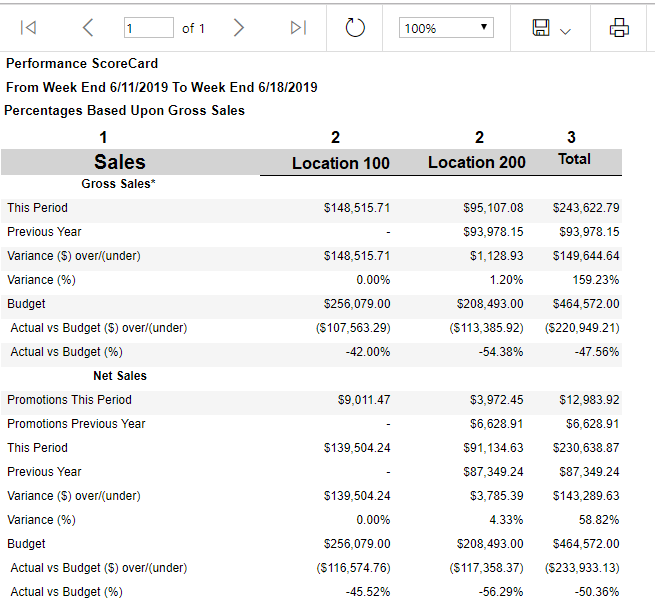This screenshot has height=605, width=655.
Task: Select net variance total $143,289.63
Action: (586, 496)
